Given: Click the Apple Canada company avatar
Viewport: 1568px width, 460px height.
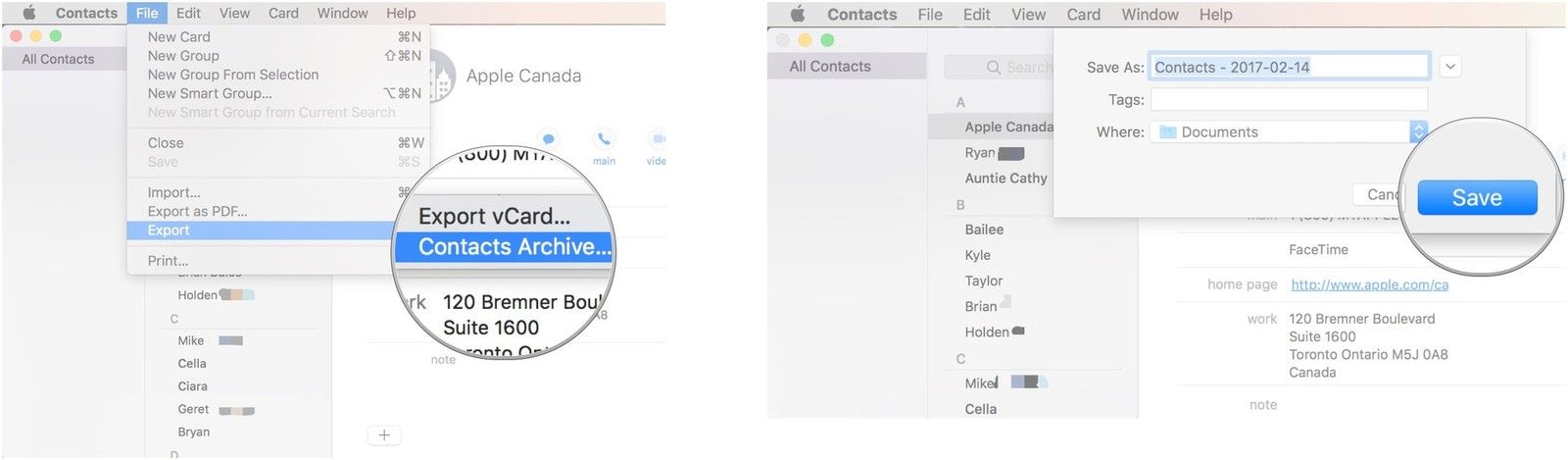Looking at the screenshot, I should 440,77.
